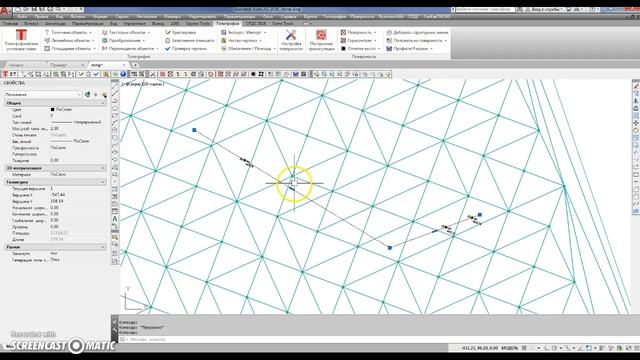The image size is (640, 360).
Task: Open Чистка чертежа dropdown
Action: pos(242,40)
